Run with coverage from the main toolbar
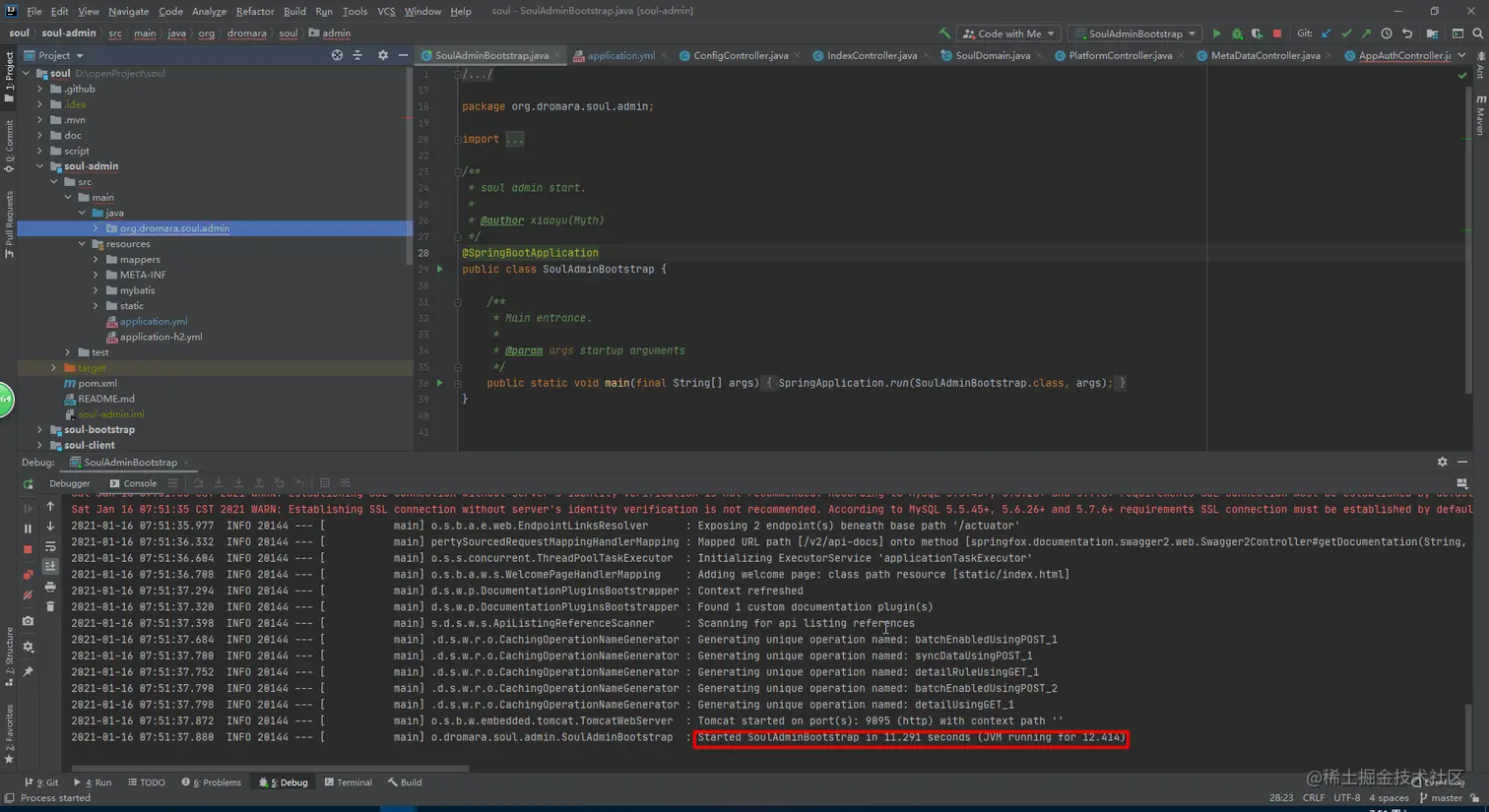The image size is (1489, 812). [x=1257, y=33]
